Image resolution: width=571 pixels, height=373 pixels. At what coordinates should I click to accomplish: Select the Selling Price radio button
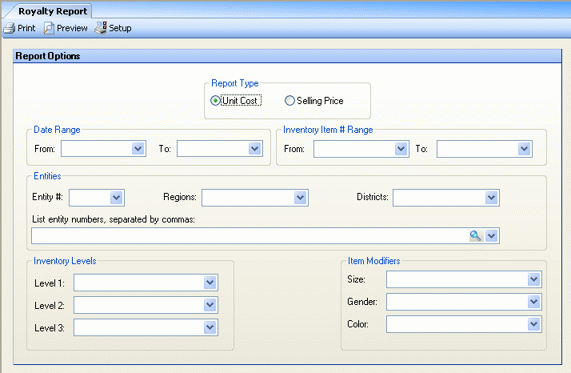click(x=290, y=101)
